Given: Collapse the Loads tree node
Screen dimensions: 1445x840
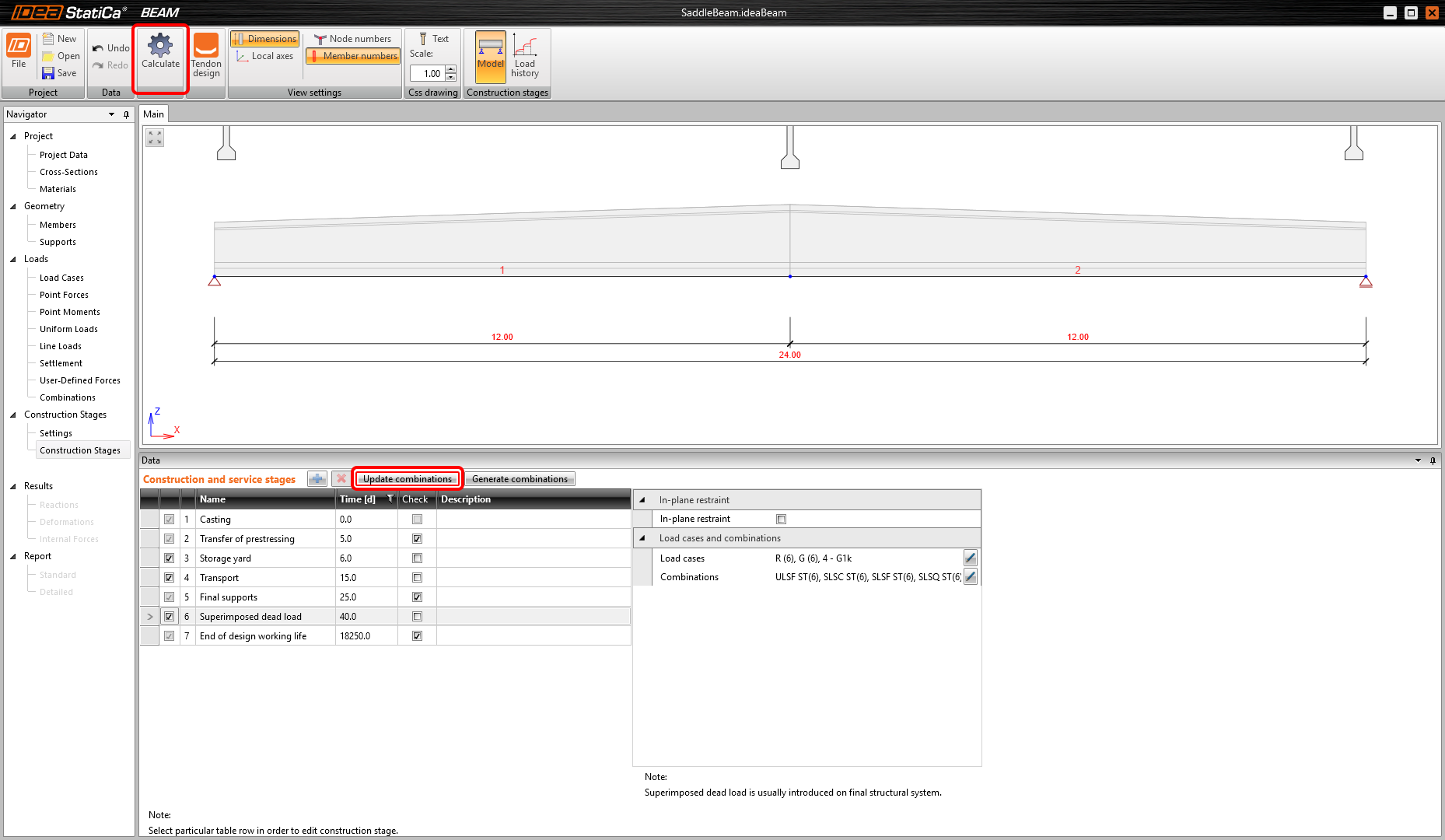Looking at the screenshot, I should click(13, 259).
